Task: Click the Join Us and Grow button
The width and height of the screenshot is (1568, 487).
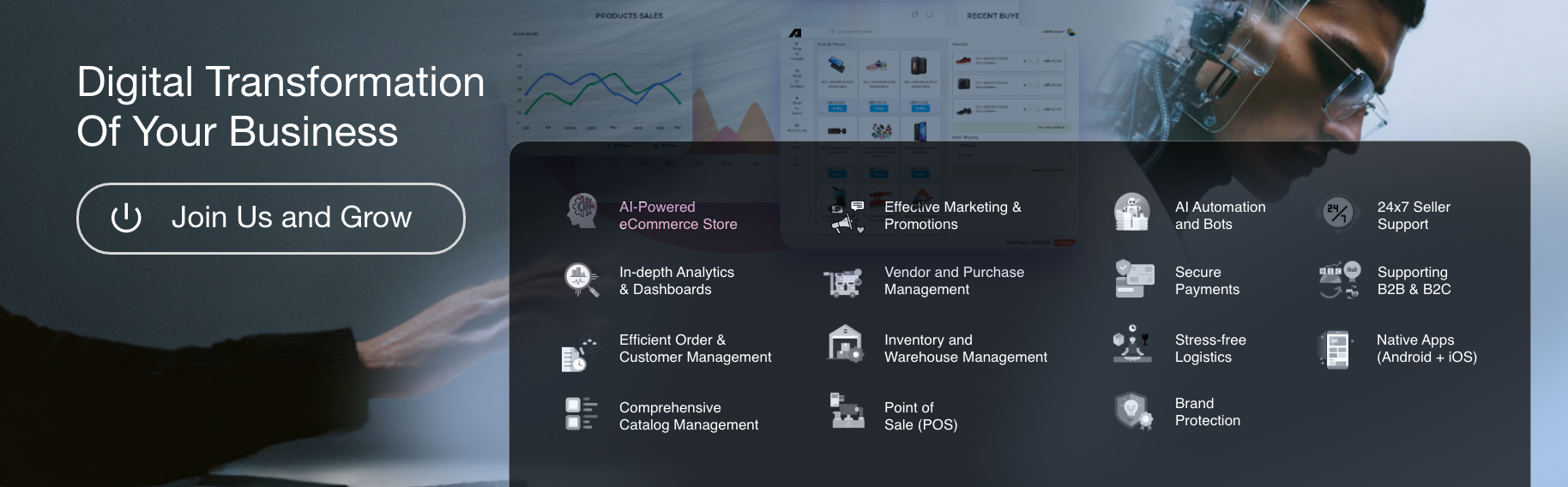Action: [271, 219]
